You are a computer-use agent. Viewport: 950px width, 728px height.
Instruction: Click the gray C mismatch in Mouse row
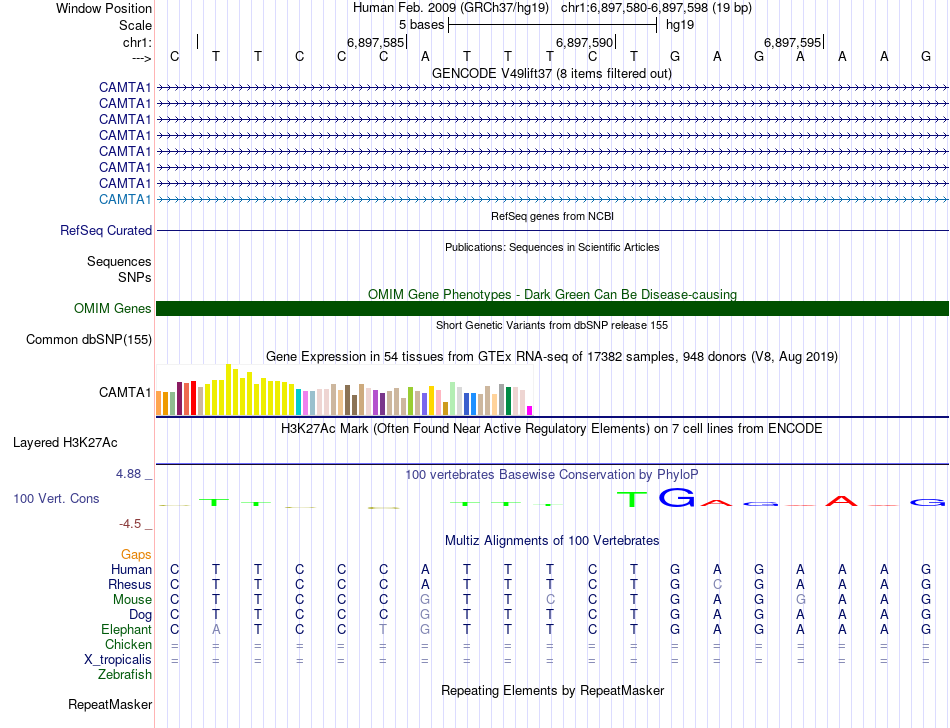[x=550, y=600]
